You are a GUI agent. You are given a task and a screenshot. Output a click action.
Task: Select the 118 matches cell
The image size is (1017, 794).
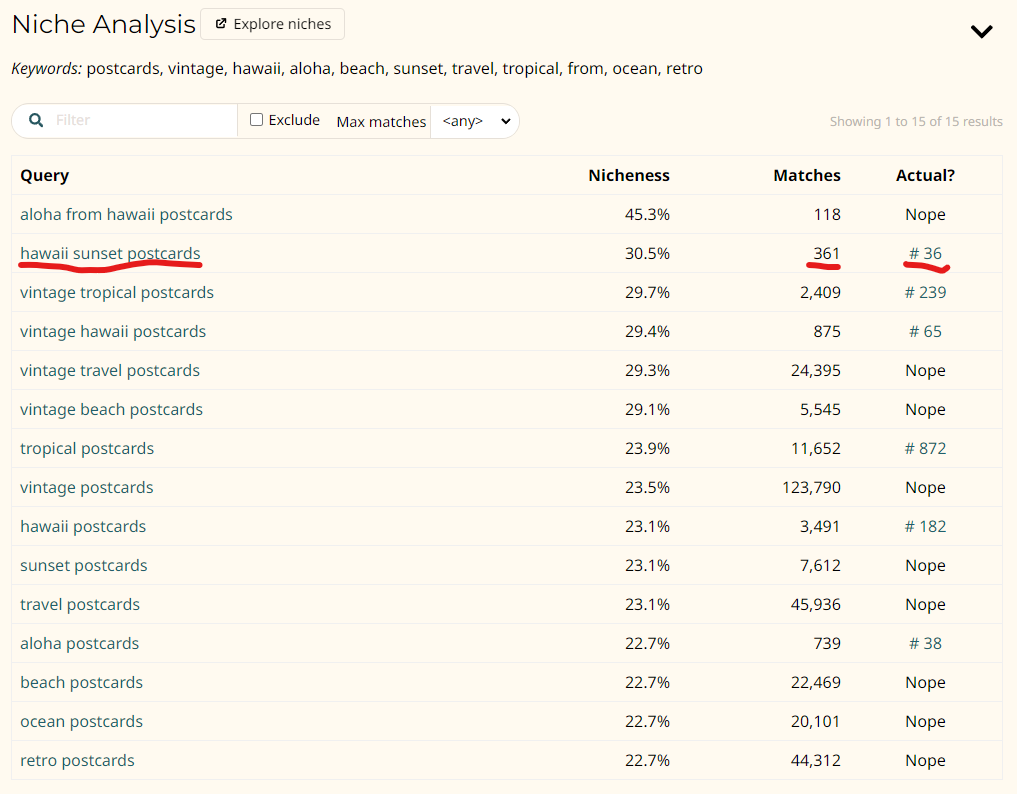[827, 215]
